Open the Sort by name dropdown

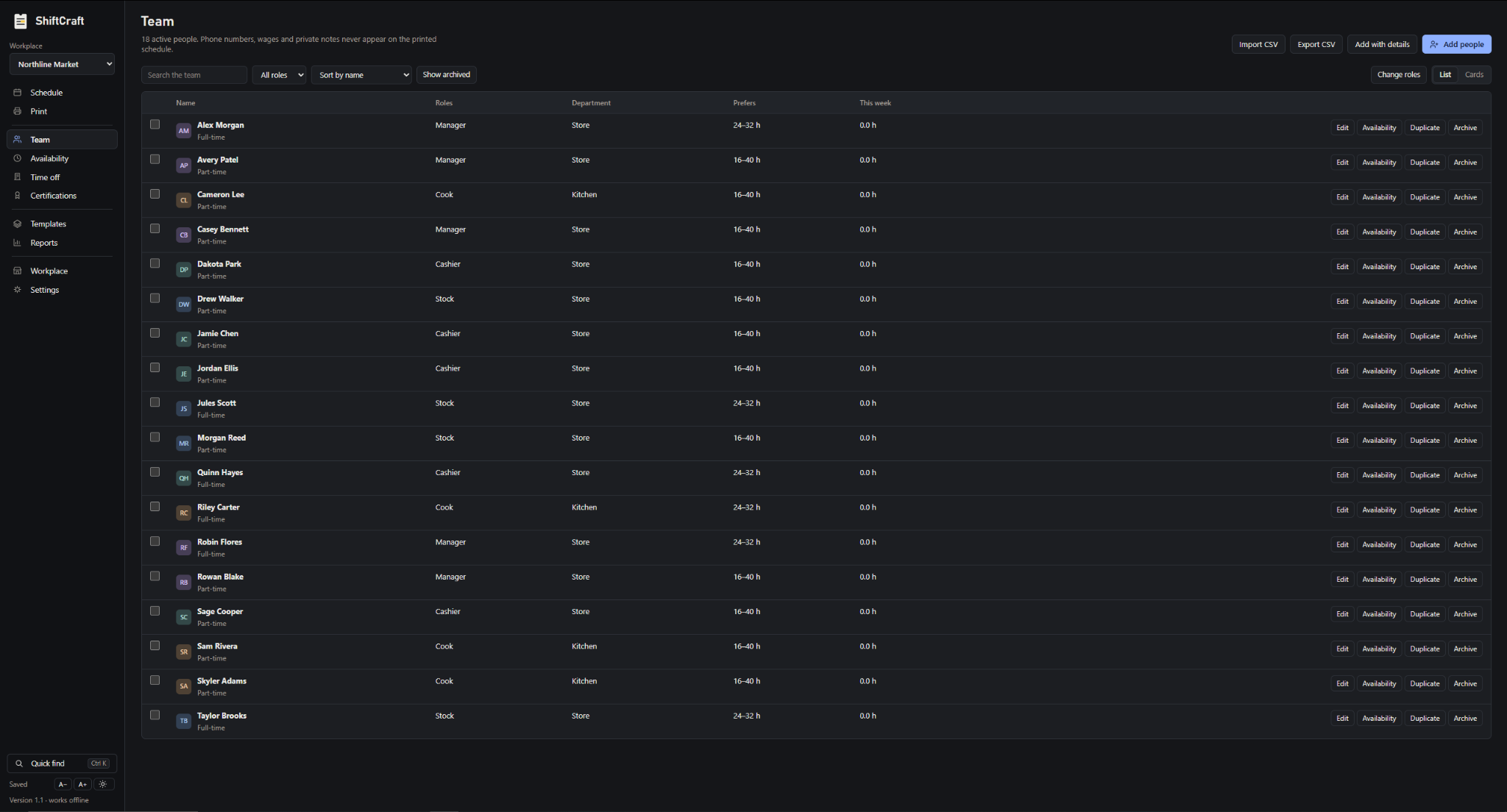[361, 75]
